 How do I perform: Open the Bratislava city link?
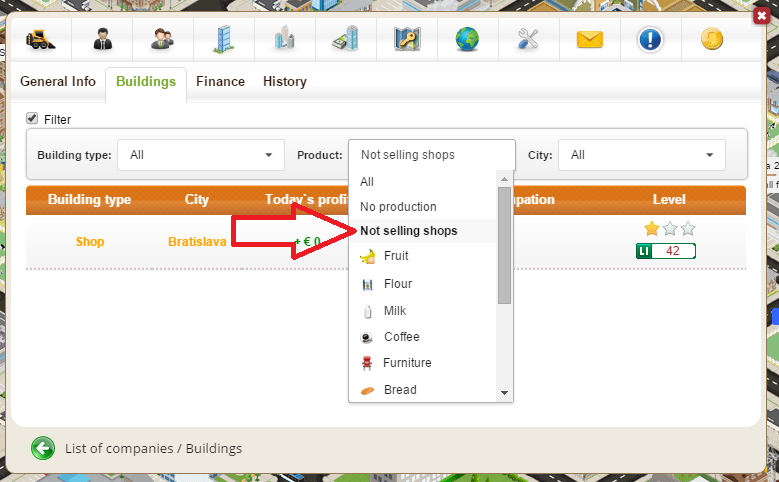click(x=197, y=242)
